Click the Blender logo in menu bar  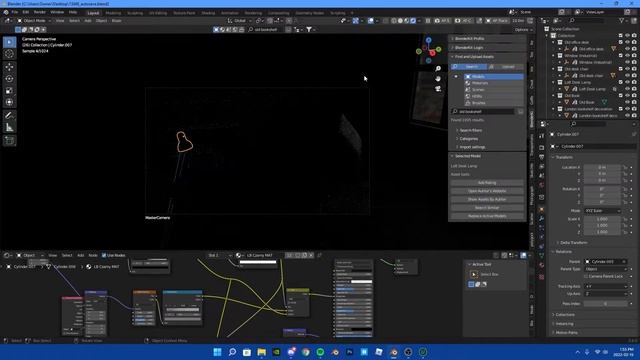coord(6,12)
